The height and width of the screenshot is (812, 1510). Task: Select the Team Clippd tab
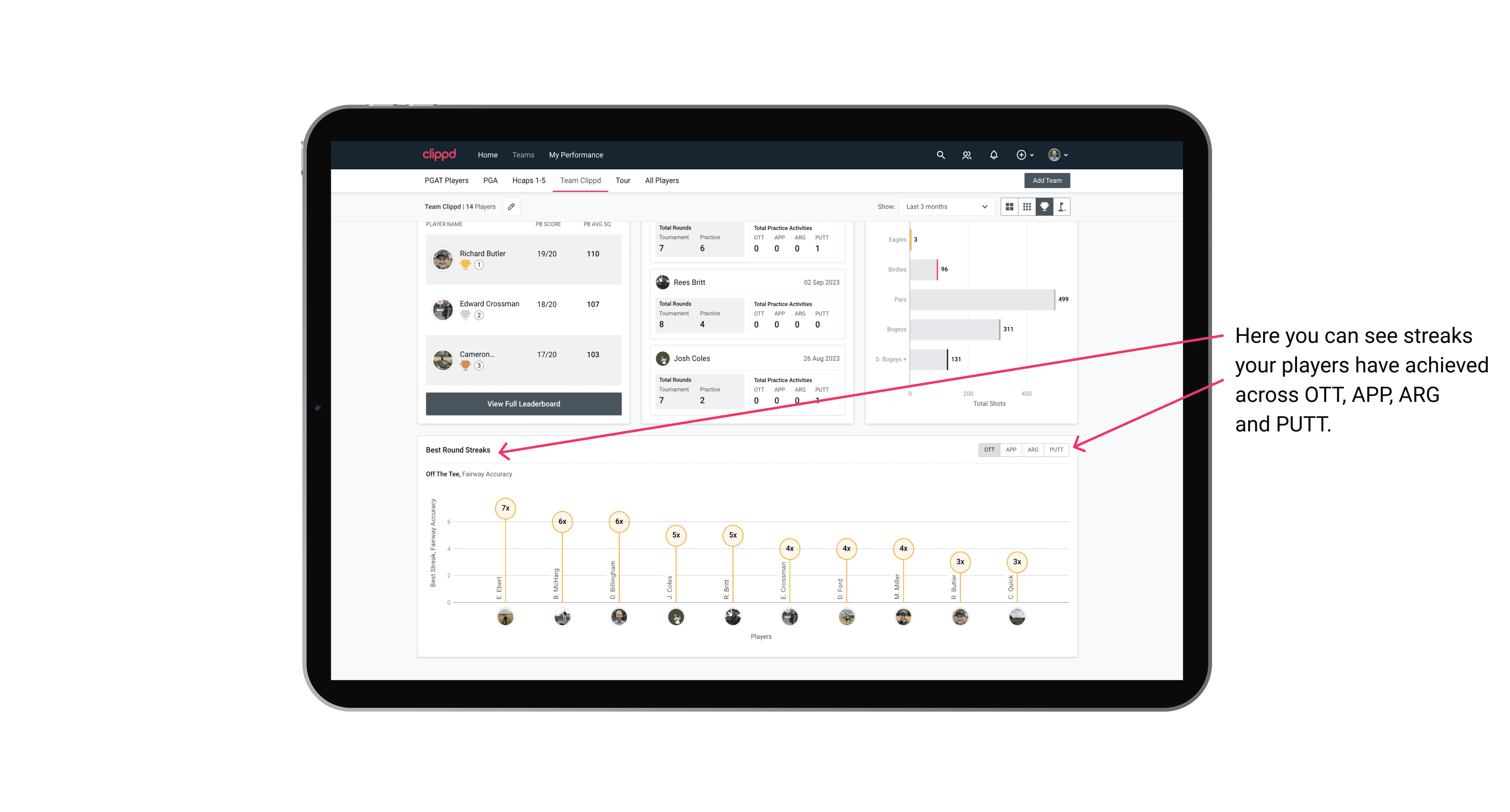tap(578, 180)
